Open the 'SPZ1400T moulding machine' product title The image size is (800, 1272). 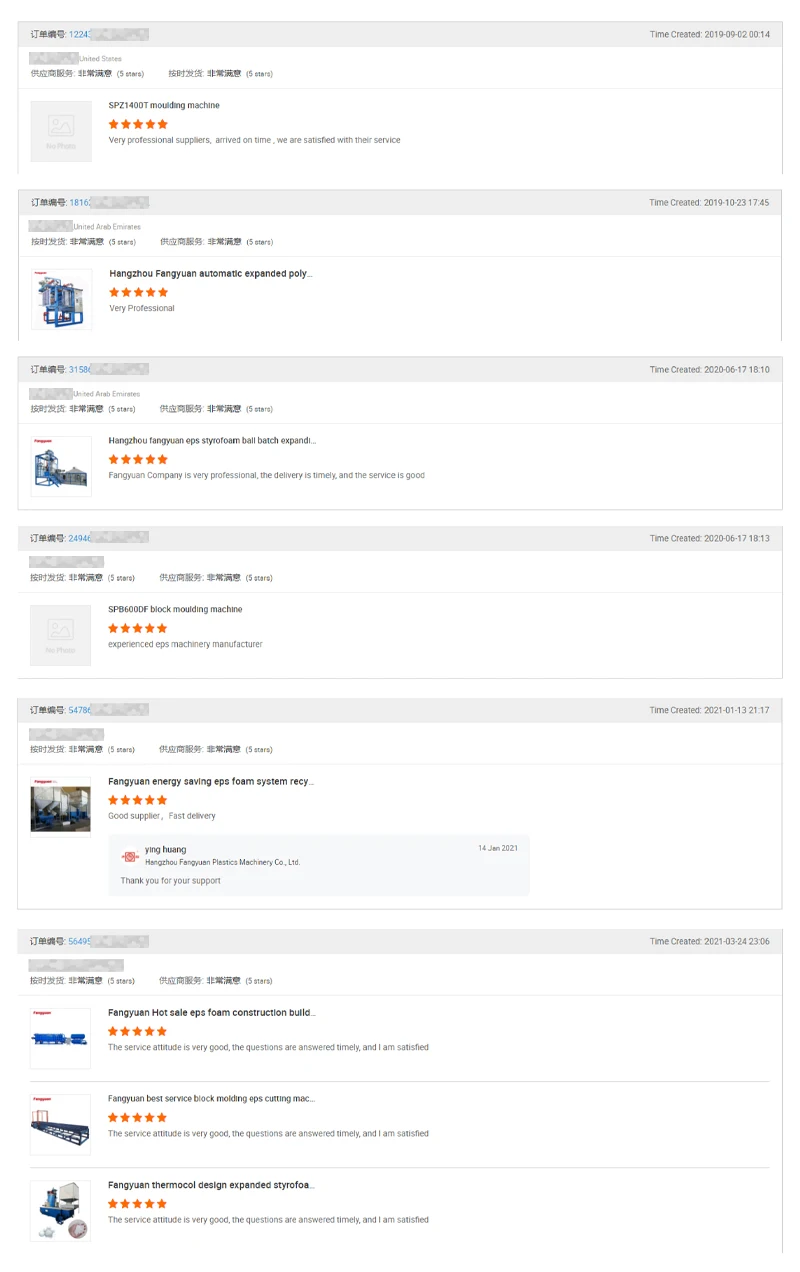164,105
